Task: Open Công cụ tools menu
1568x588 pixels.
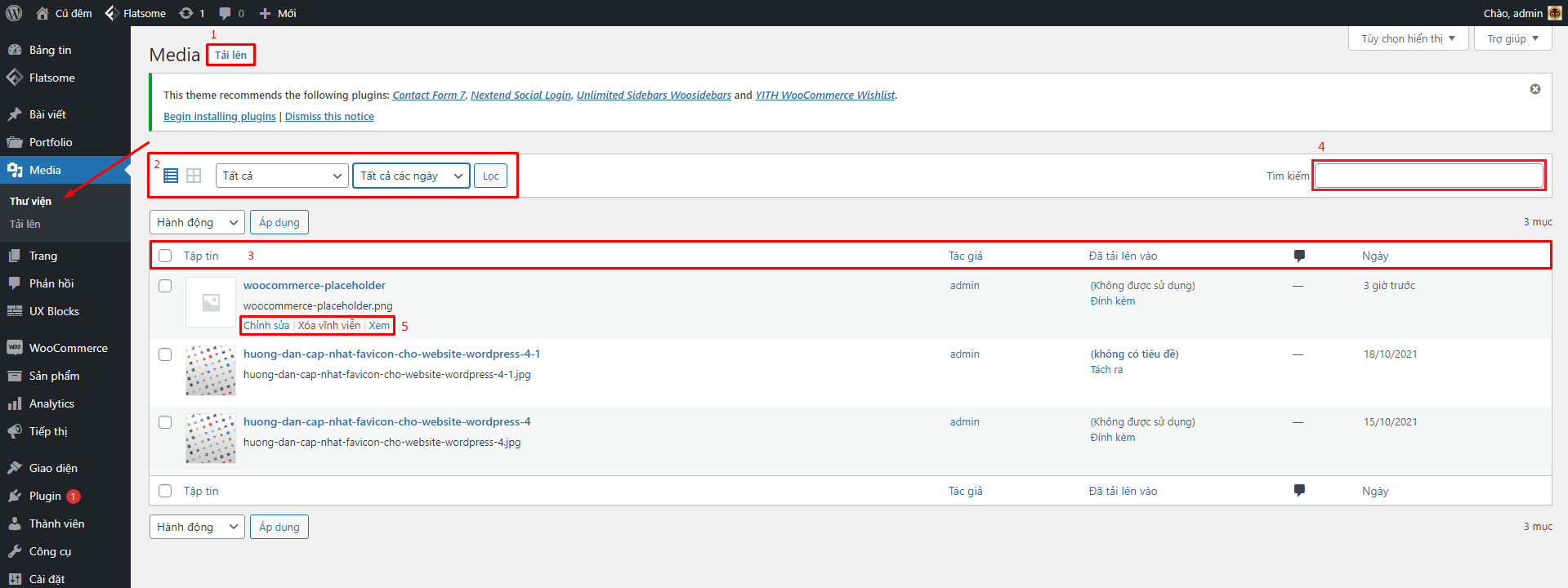Action: click(x=65, y=551)
